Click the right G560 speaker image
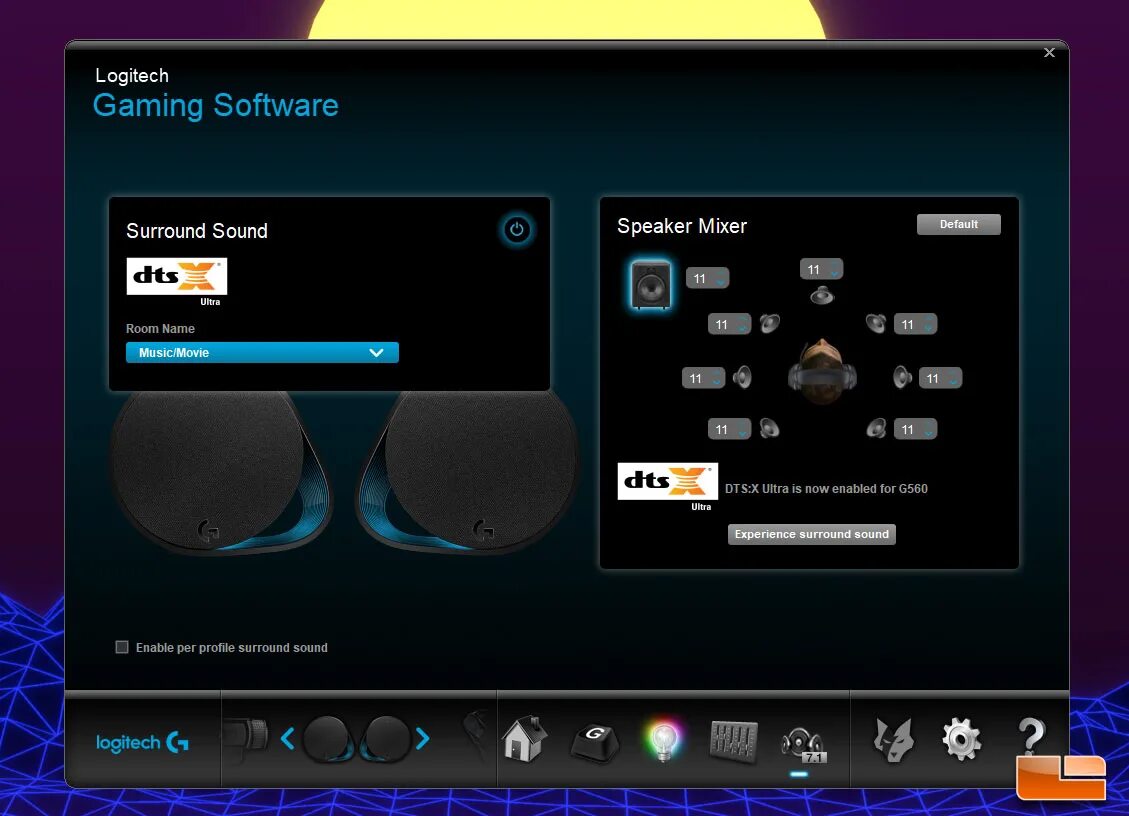1129x816 pixels. point(468,472)
